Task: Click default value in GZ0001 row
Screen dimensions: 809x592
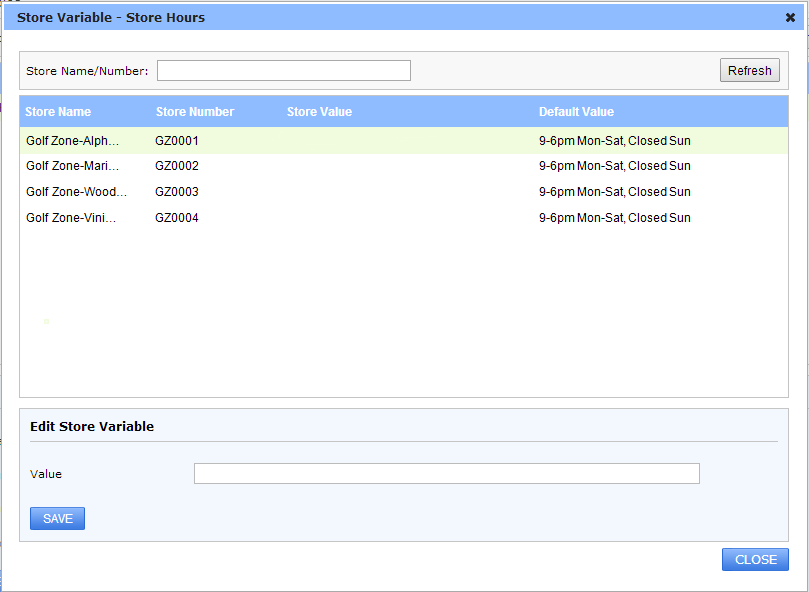Action: point(614,140)
